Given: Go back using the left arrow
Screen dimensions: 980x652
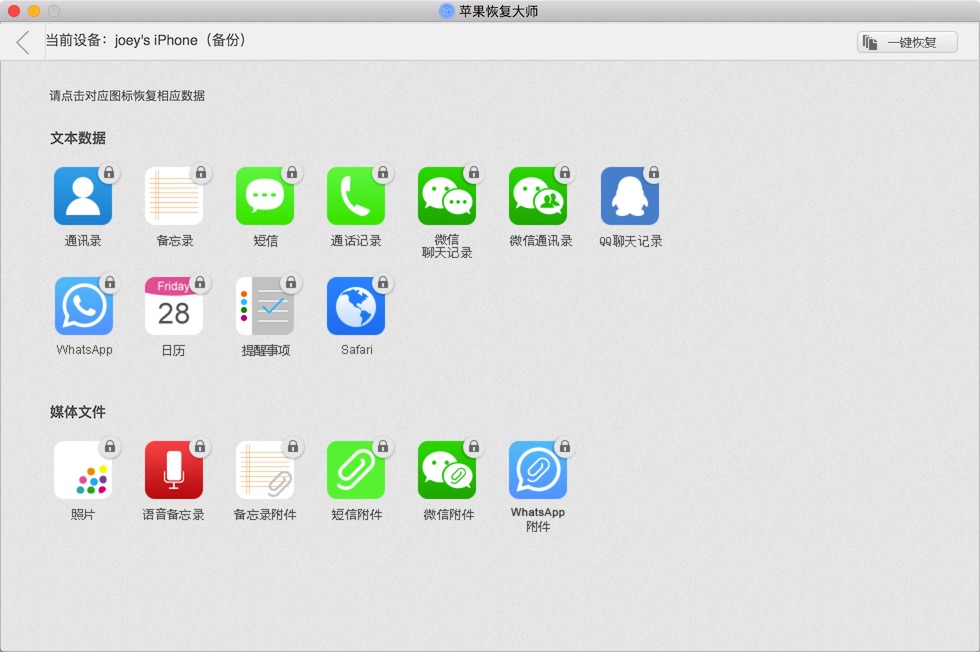Looking at the screenshot, I should pos(23,42).
